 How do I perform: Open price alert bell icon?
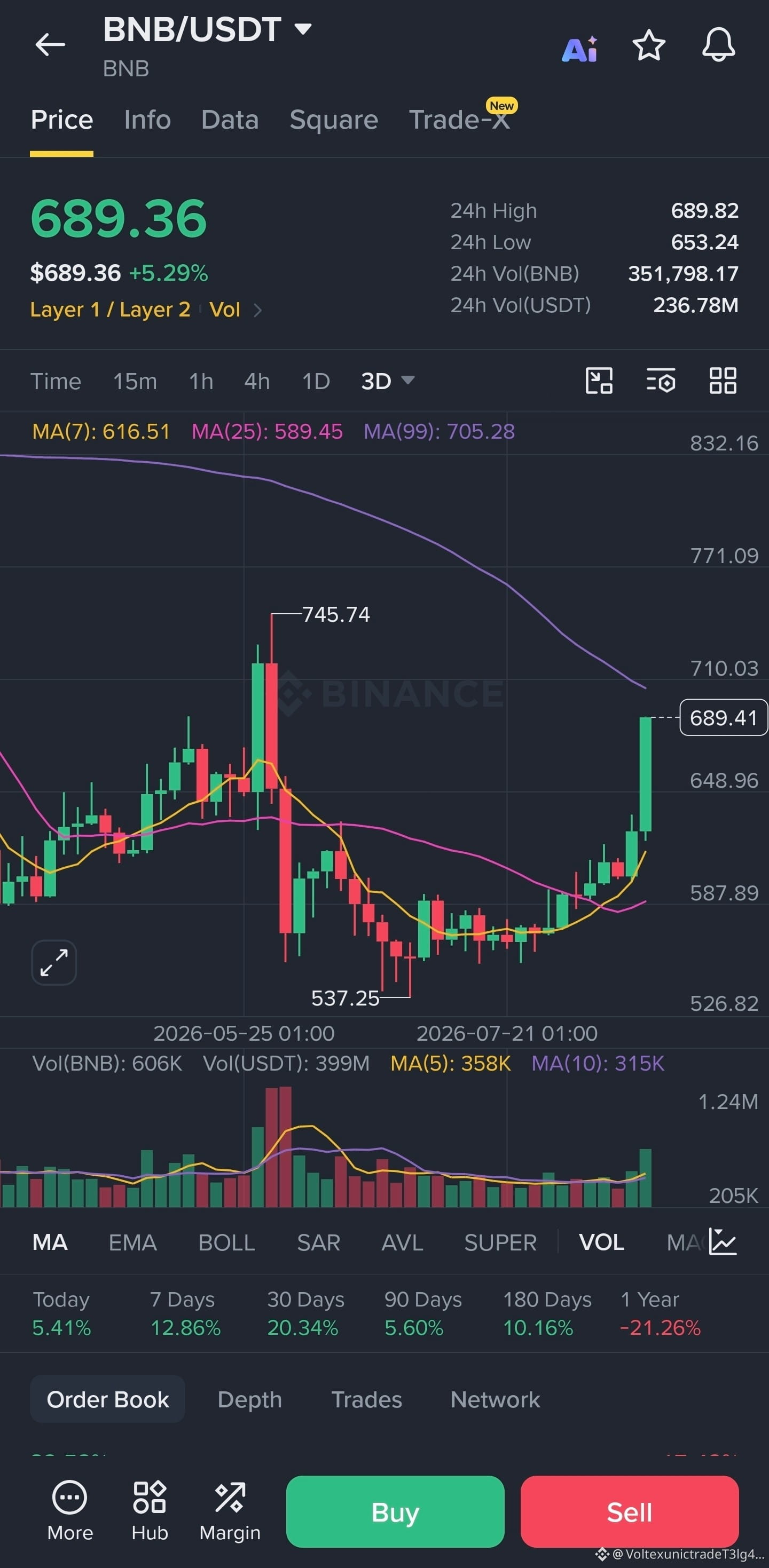click(x=718, y=45)
